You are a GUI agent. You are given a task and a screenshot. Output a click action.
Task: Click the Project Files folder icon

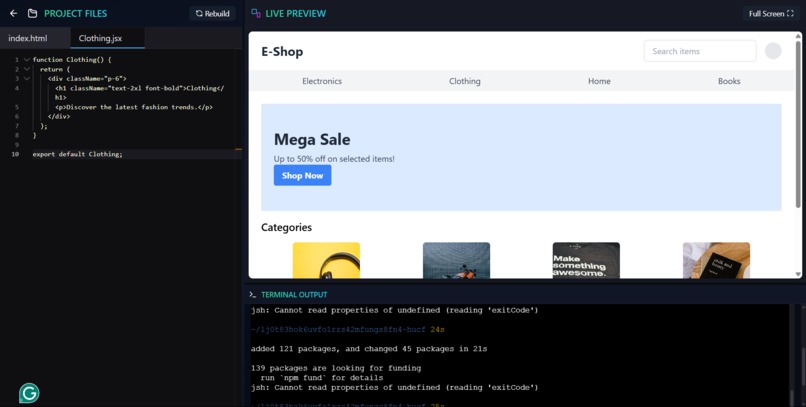click(x=32, y=13)
